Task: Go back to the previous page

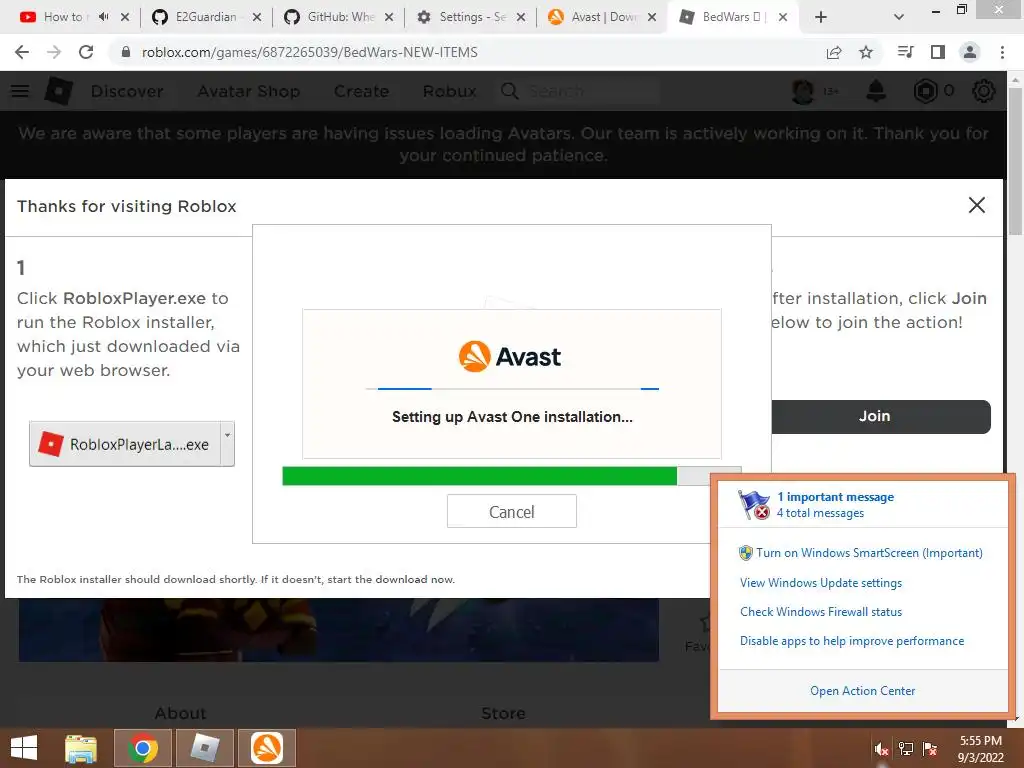Action: pos(22,52)
